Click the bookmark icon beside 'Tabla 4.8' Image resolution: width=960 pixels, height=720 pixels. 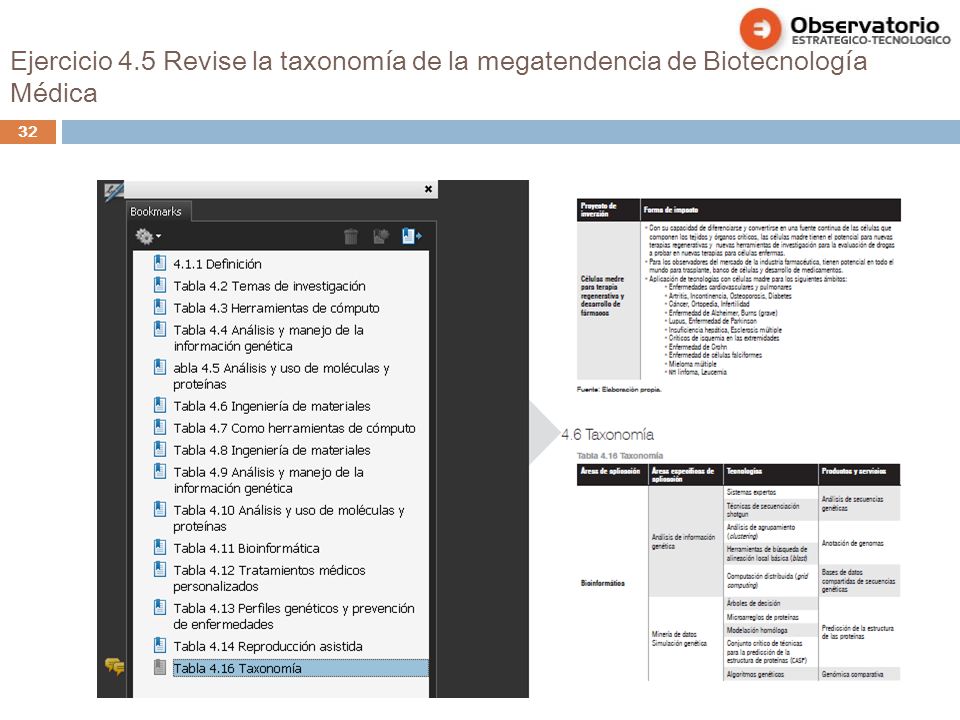pos(160,449)
